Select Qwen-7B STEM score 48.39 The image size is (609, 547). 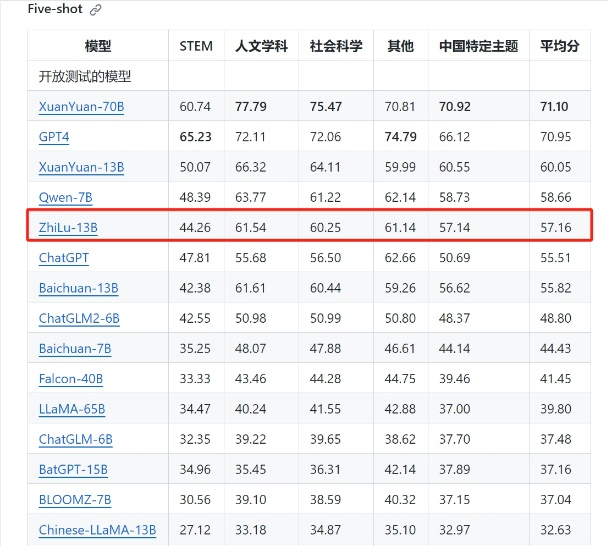click(x=195, y=197)
